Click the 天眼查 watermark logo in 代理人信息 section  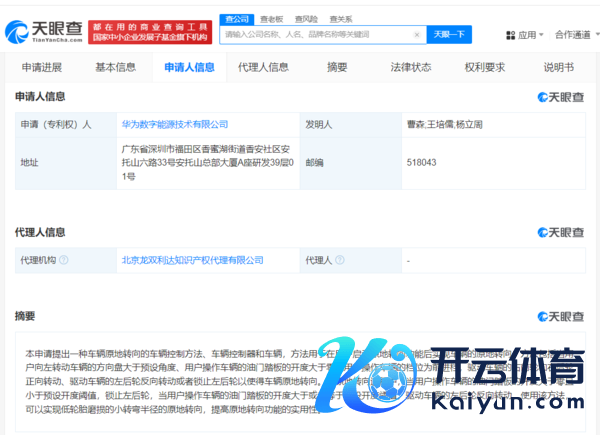[x=560, y=232]
